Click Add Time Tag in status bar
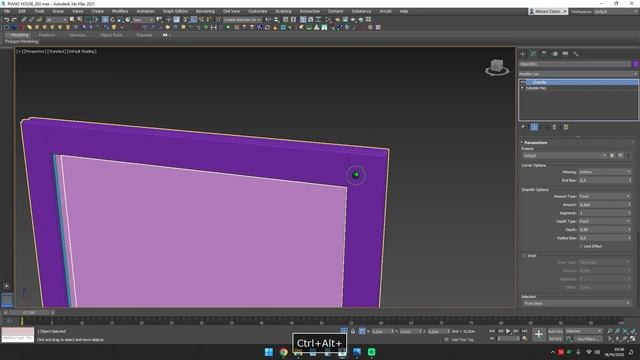640x360 pixels. coord(462,340)
